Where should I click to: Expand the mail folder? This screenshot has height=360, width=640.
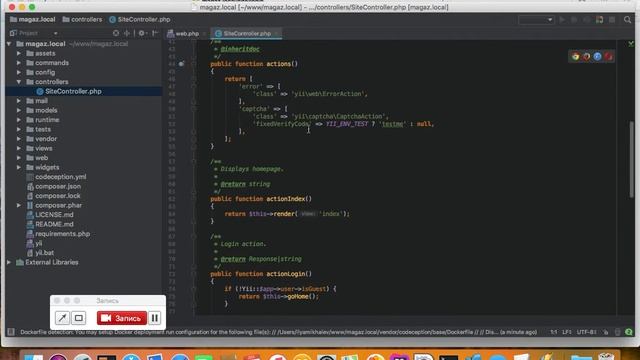(x=19, y=101)
